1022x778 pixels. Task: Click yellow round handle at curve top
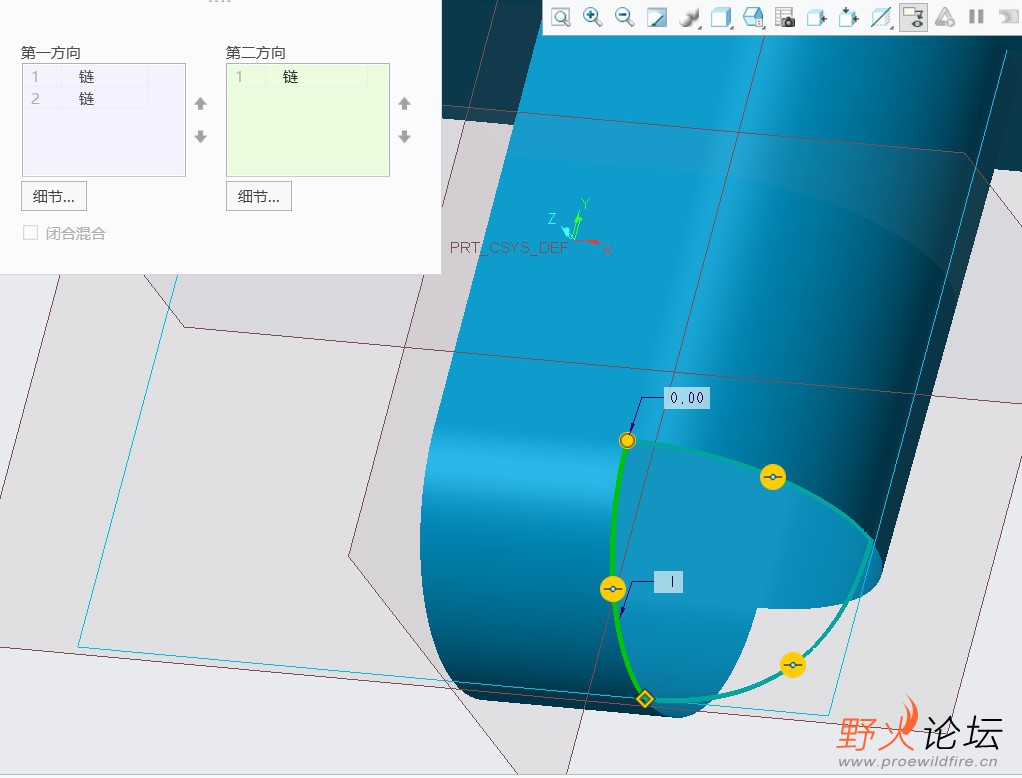click(x=627, y=440)
